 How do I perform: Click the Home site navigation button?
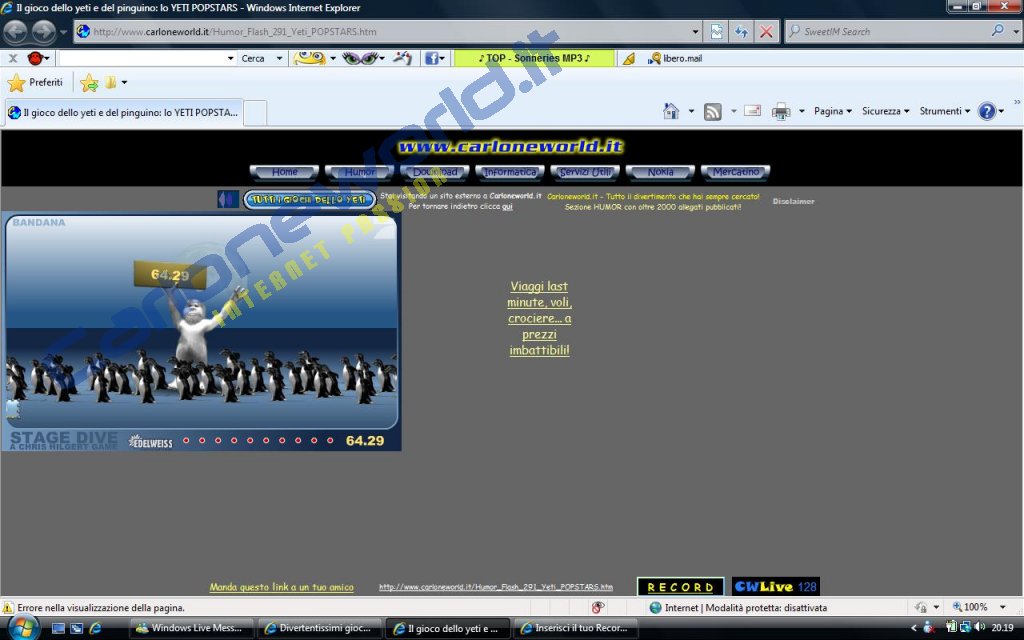click(x=285, y=172)
